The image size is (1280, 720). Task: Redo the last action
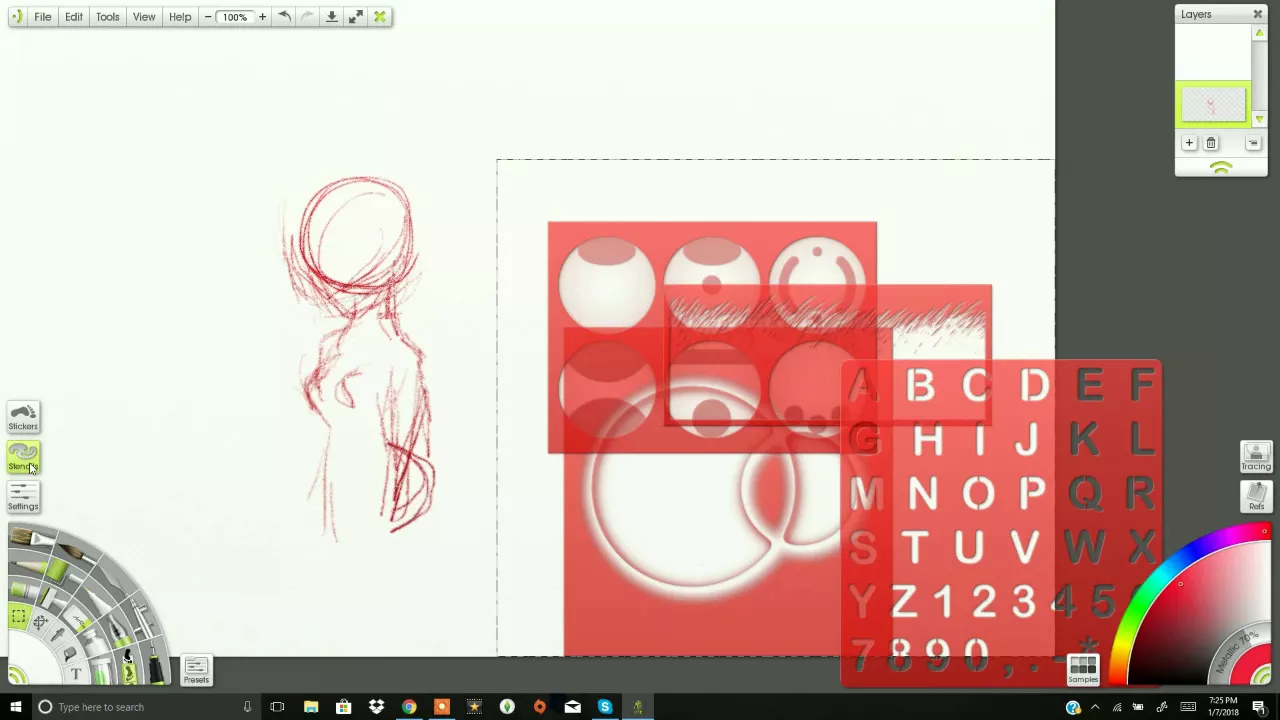pyautogui.click(x=307, y=17)
